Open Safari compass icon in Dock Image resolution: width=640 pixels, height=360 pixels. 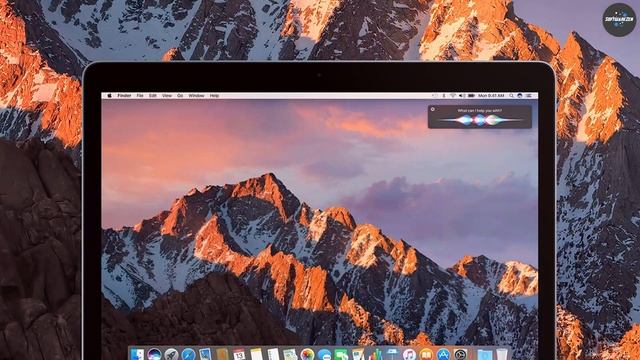188,354
